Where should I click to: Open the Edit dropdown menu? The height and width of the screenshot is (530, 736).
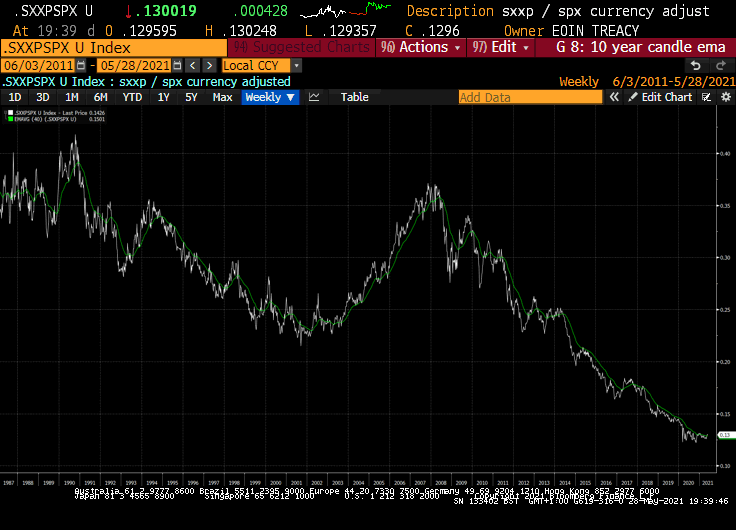point(500,47)
